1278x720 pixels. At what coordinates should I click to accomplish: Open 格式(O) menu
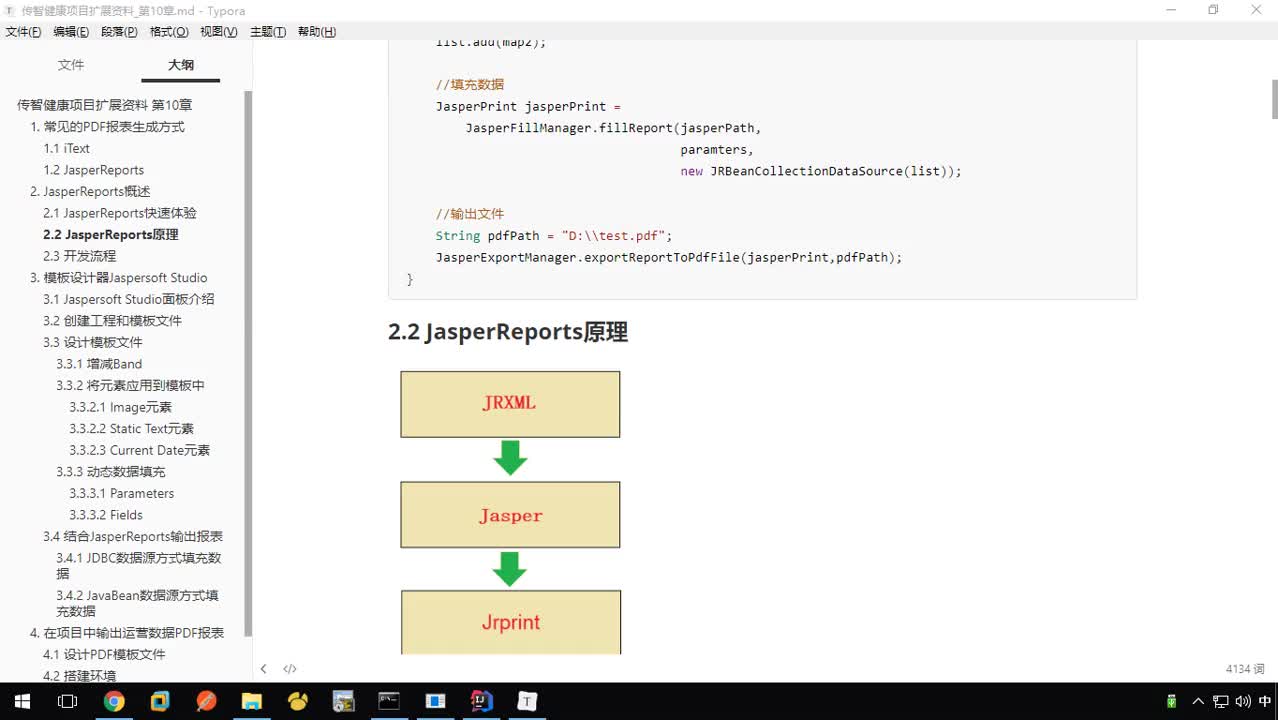point(169,32)
